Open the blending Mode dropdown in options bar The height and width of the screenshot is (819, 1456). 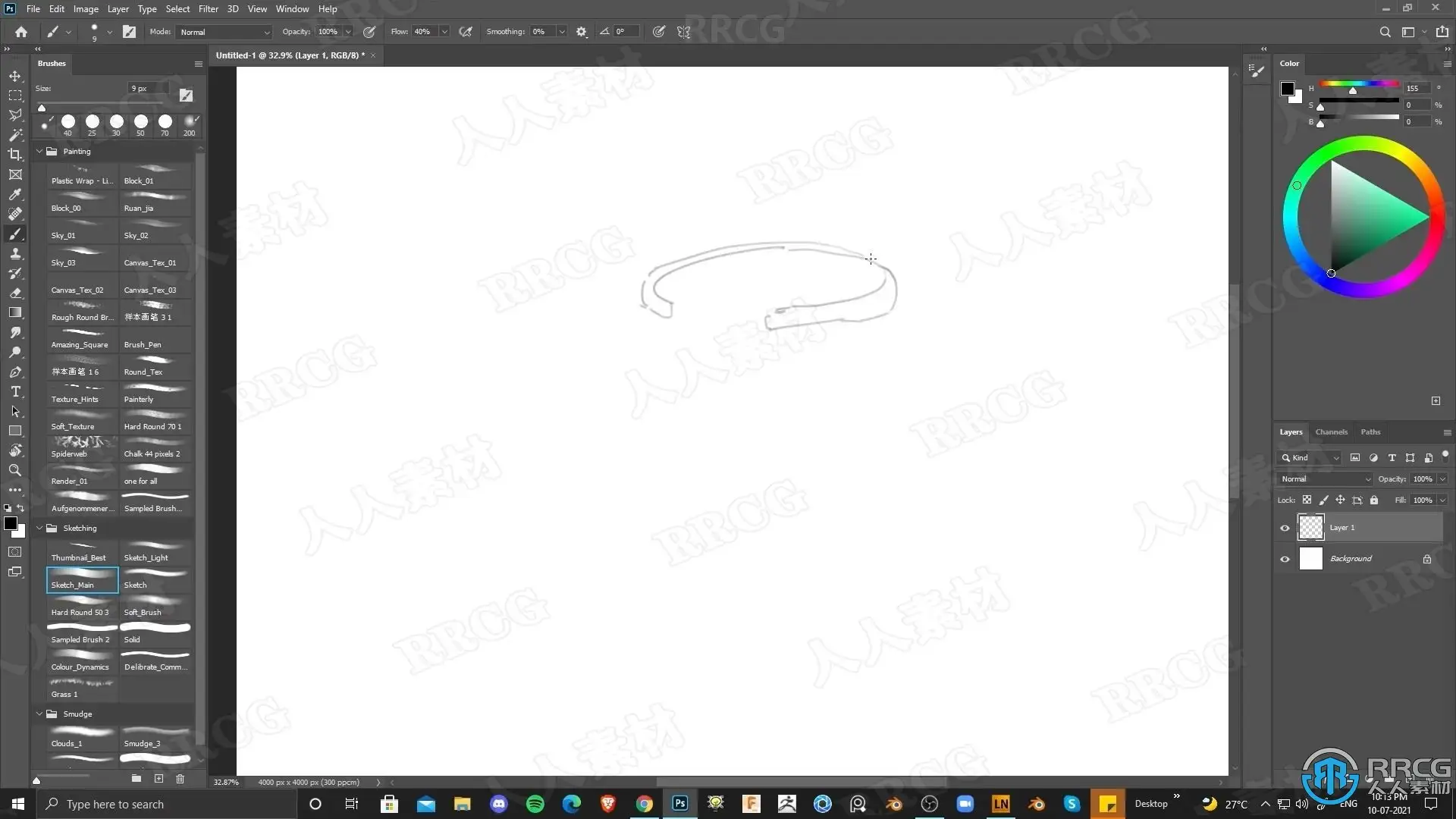(x=224, y=32)
